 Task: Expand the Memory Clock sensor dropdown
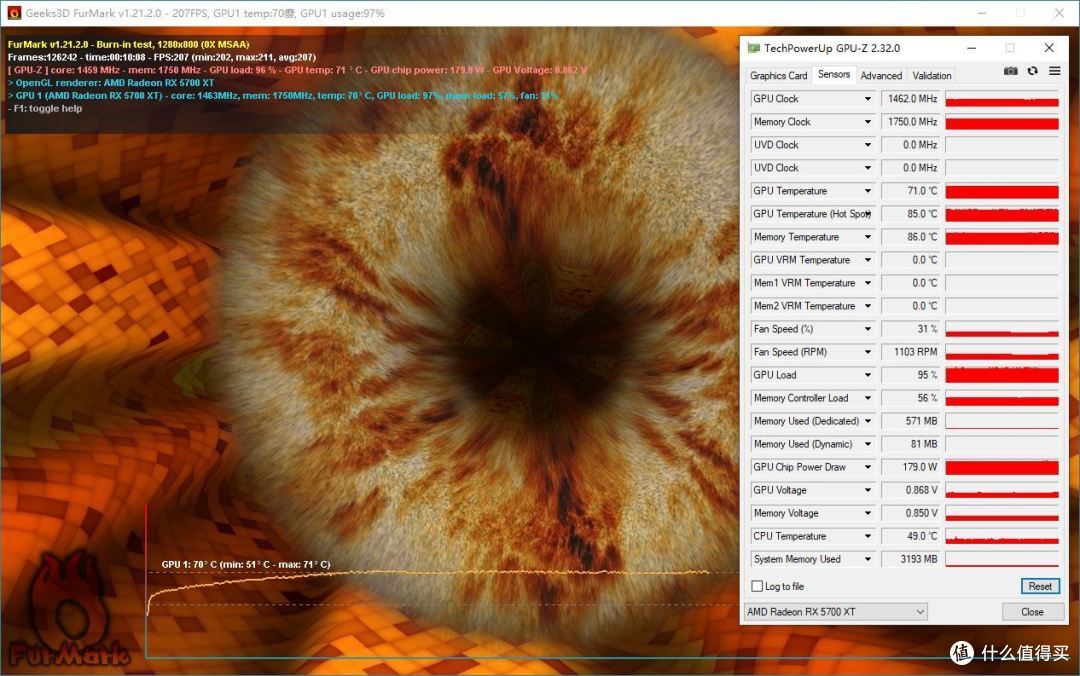coord(868,122)
